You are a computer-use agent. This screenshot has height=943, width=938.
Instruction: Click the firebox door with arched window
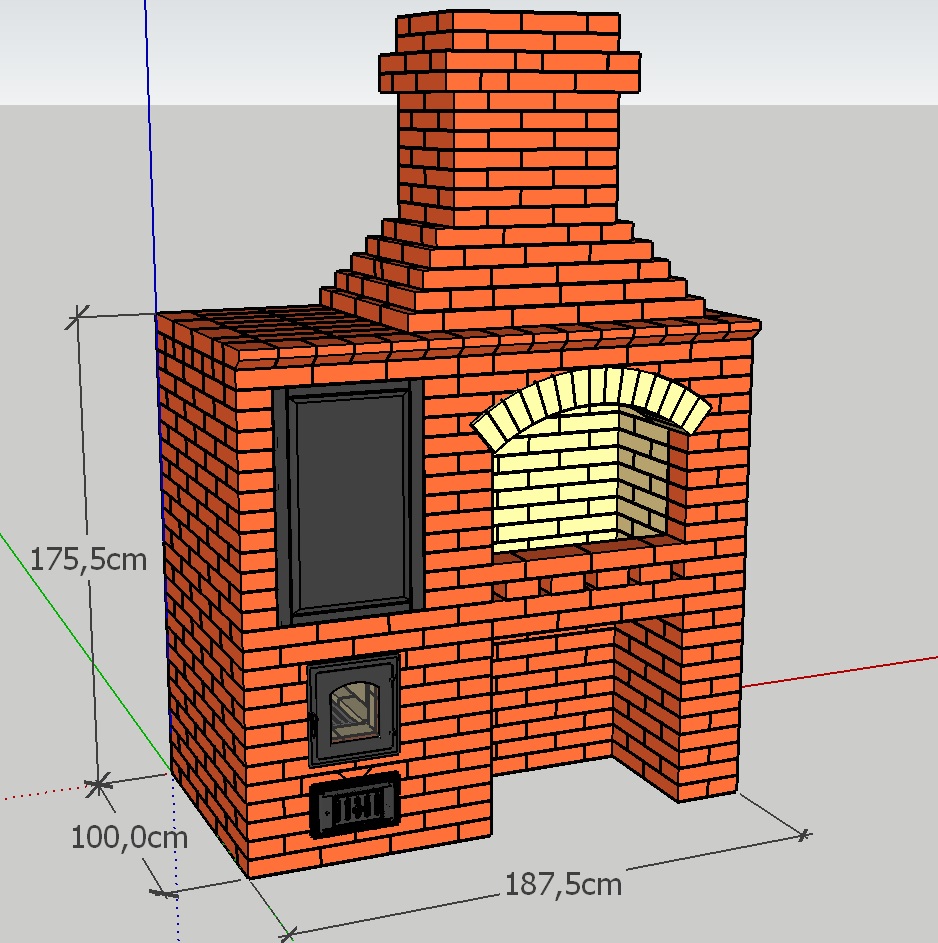pyautogui.click(x=353, y=708)
